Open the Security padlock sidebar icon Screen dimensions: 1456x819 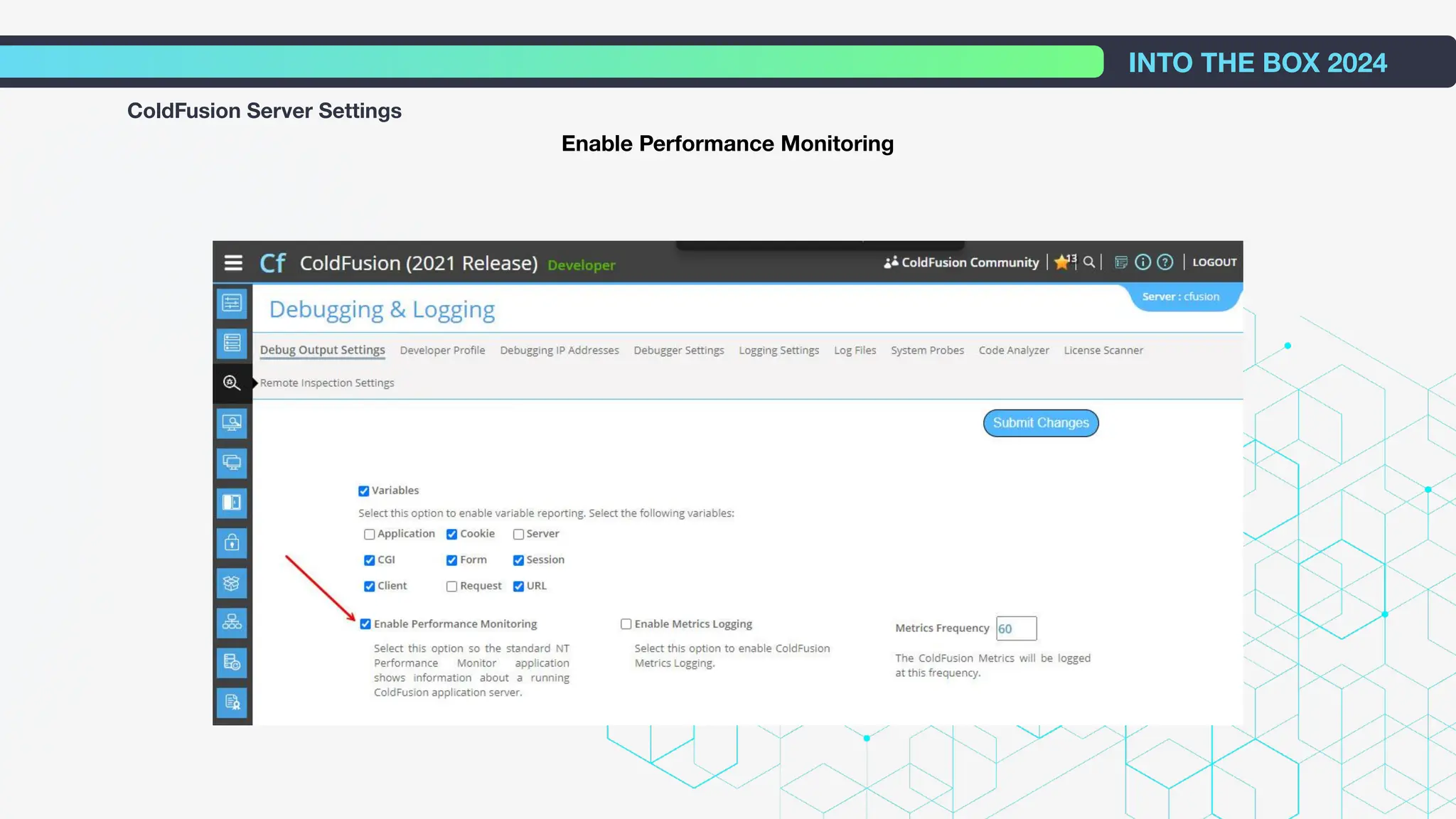(232, 543)
